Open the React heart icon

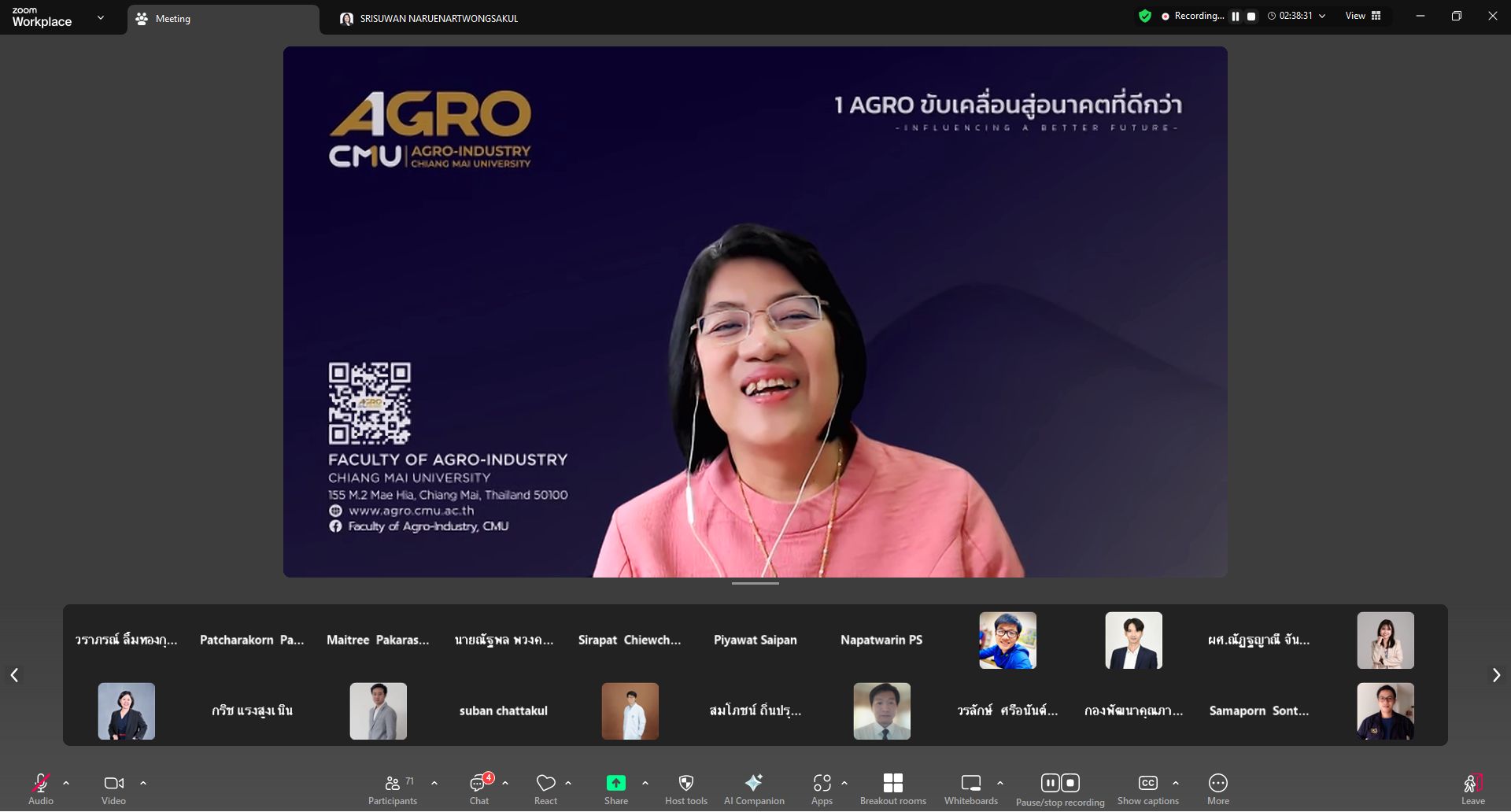(x=545, y=783)
